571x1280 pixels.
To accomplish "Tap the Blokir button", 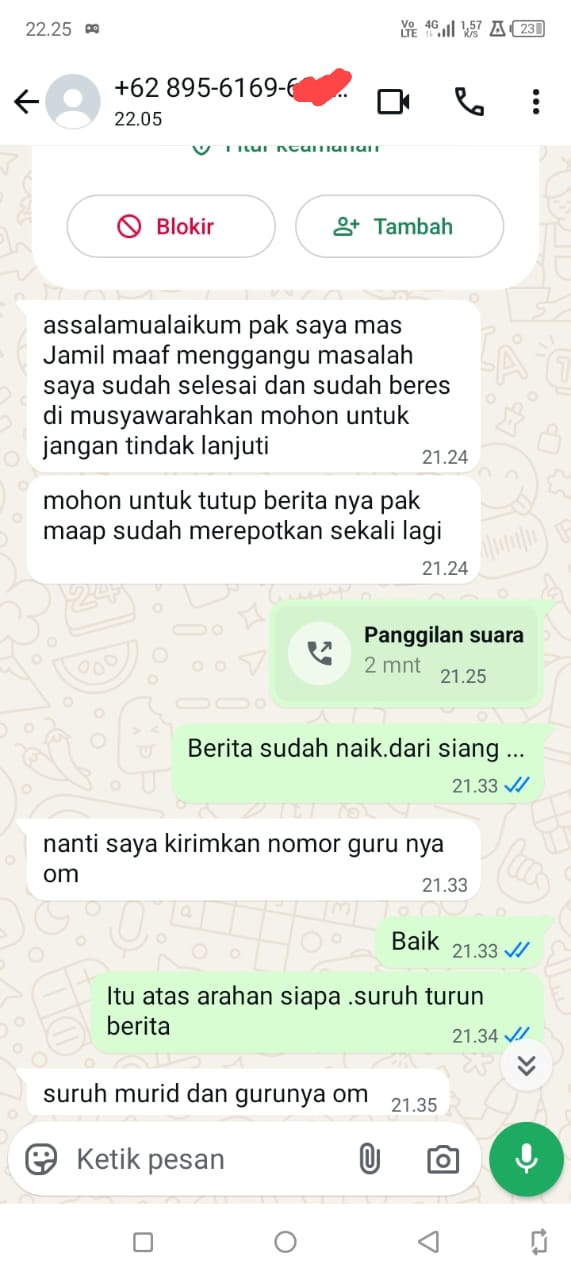I will click(x=171, y=226).
